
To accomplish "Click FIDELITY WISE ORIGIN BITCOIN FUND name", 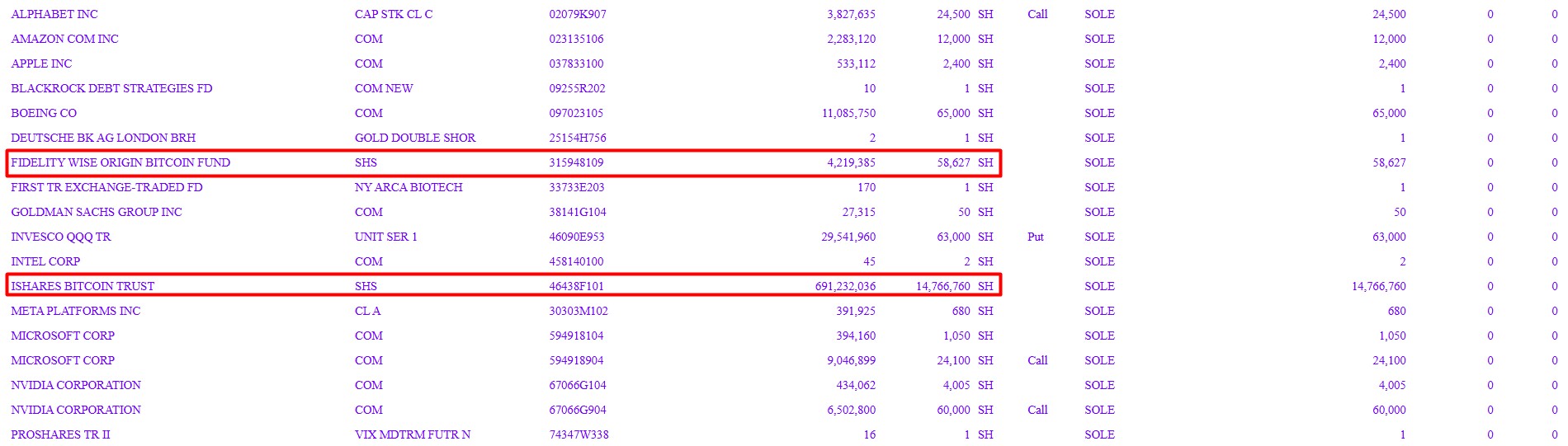I will pos(120,162).
